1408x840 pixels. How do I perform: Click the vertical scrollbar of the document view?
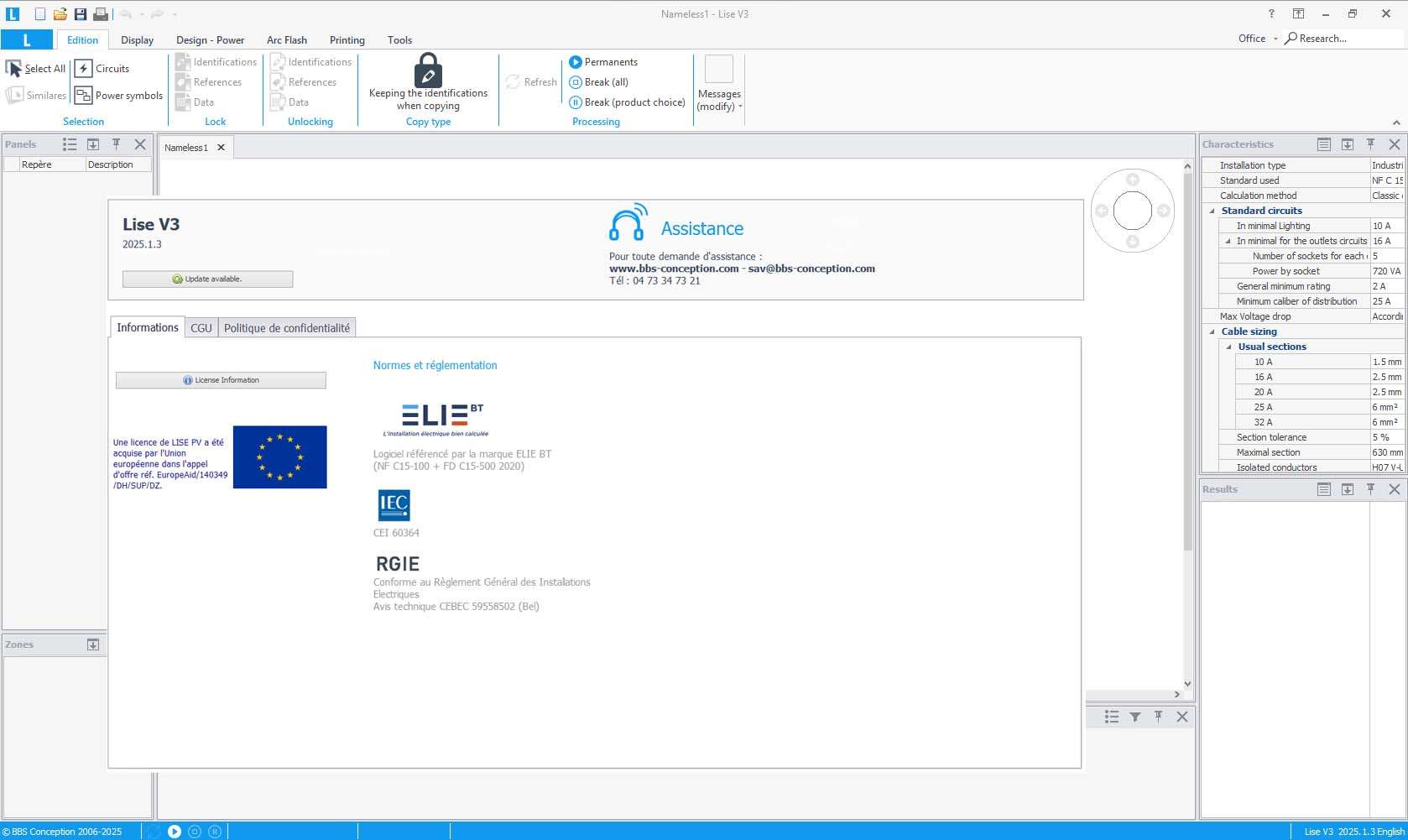point(1187,420)
